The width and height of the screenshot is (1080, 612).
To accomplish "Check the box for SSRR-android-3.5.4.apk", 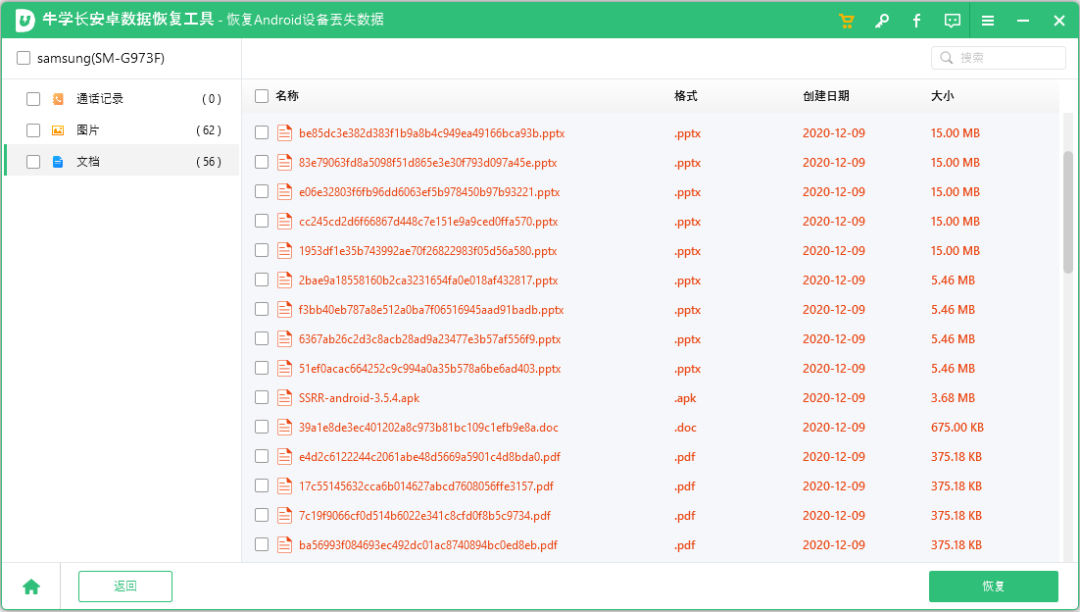I will pyautogui.click(x=262, y=398).
